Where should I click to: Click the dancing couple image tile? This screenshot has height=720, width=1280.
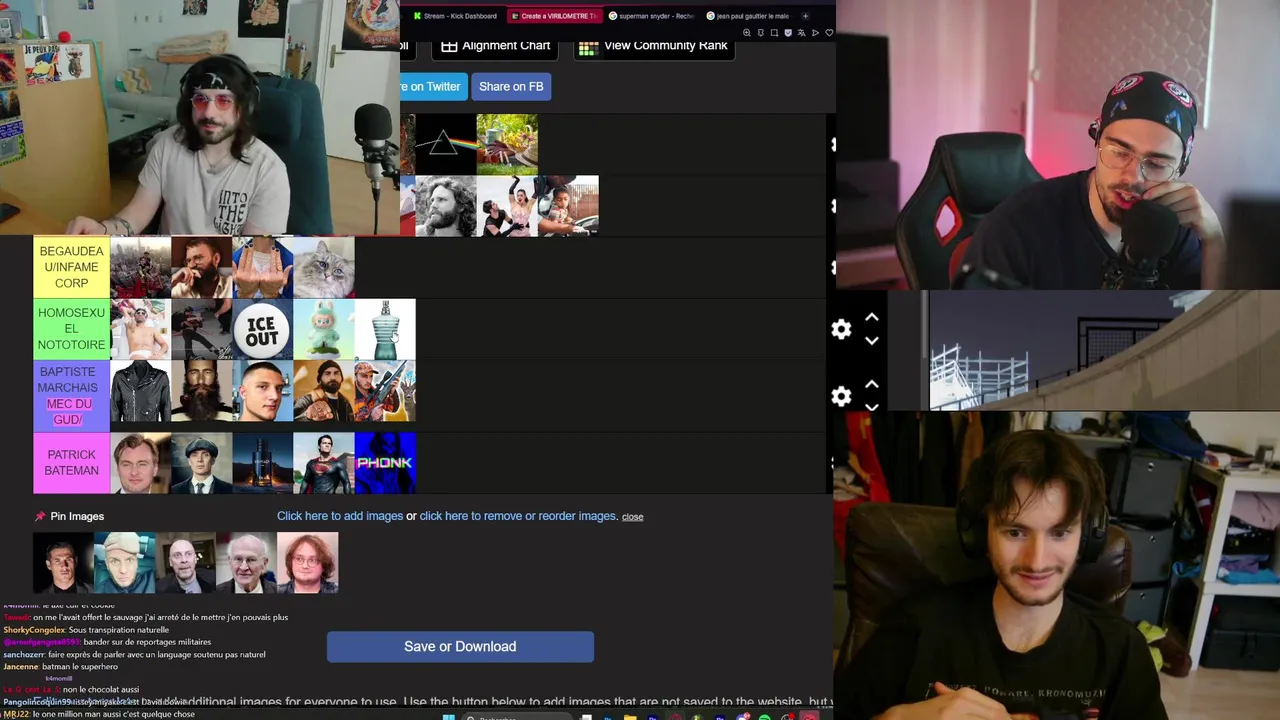pyautogui.click(x=507, y=206)
